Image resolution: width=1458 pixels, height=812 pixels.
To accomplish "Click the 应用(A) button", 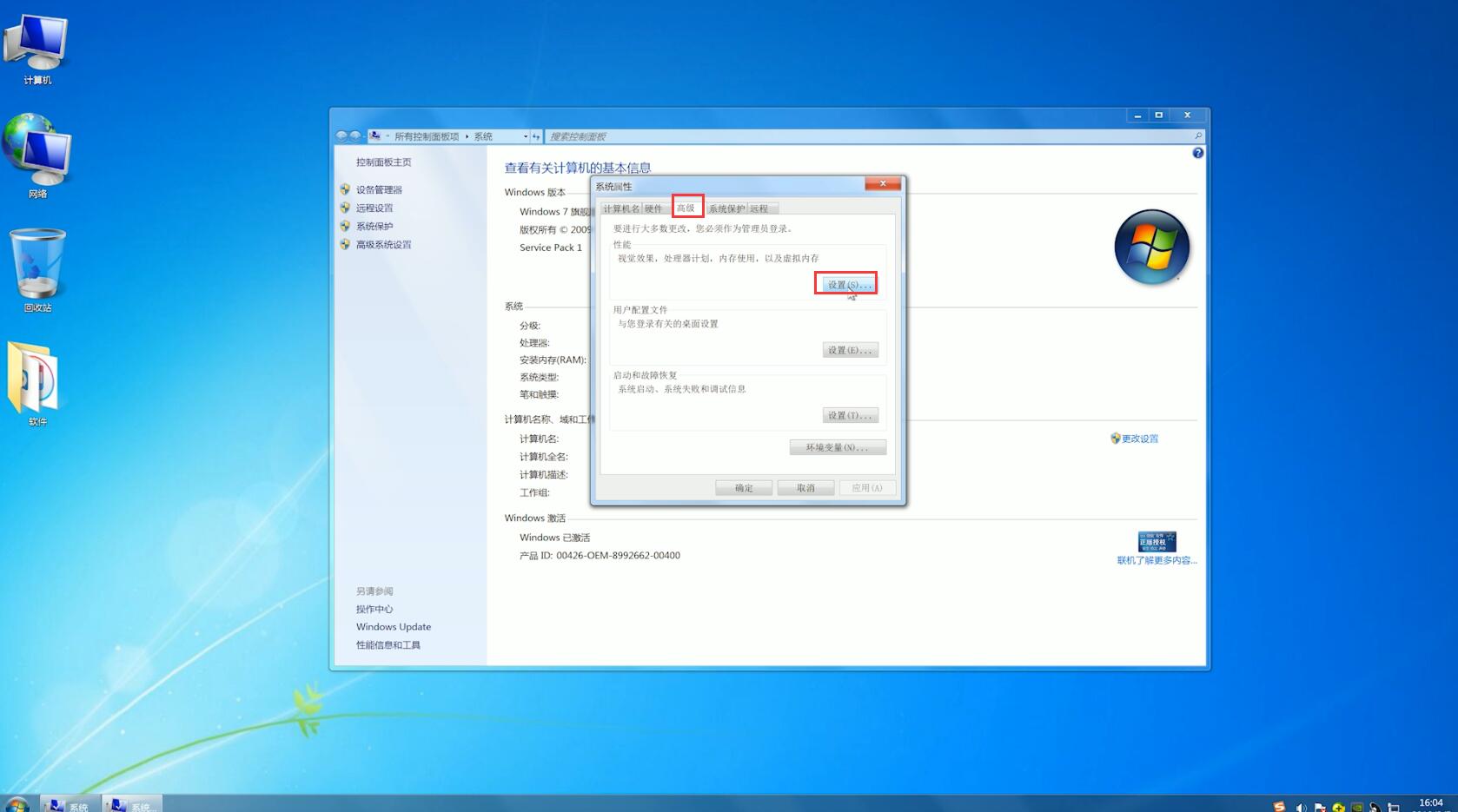I will click(x=867, y=488).
